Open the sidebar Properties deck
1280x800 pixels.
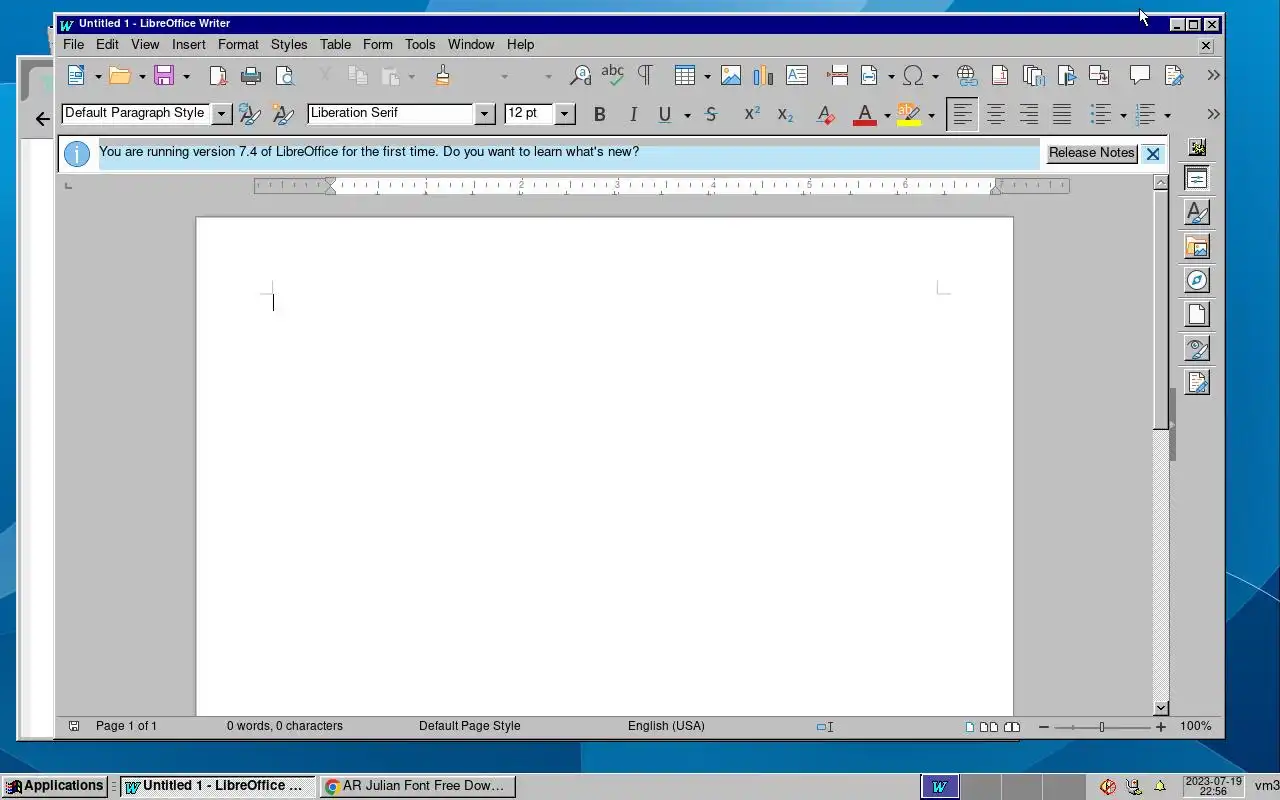click(1197, 179)
